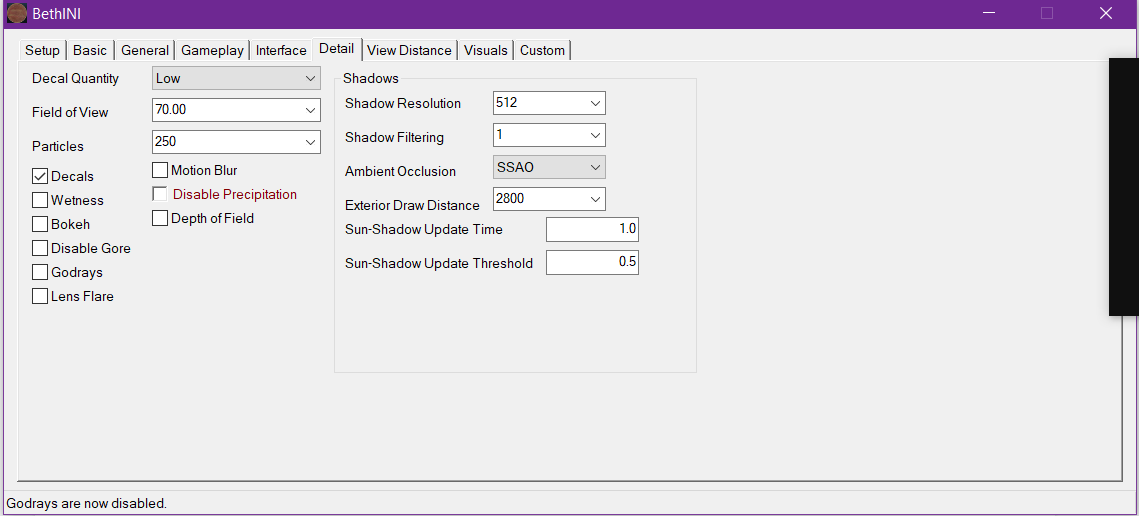The image size is (1139, 516).
Task: Click the 'Decal Quantity' label
Action: coord(76,78)
